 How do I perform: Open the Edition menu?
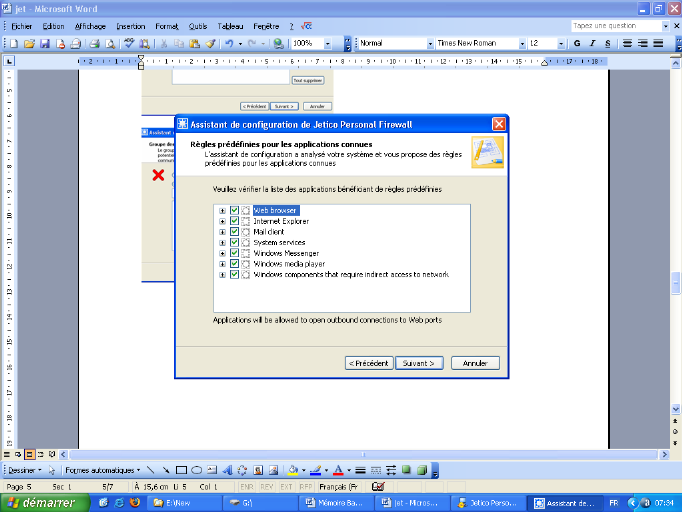[x=53, y=26]
